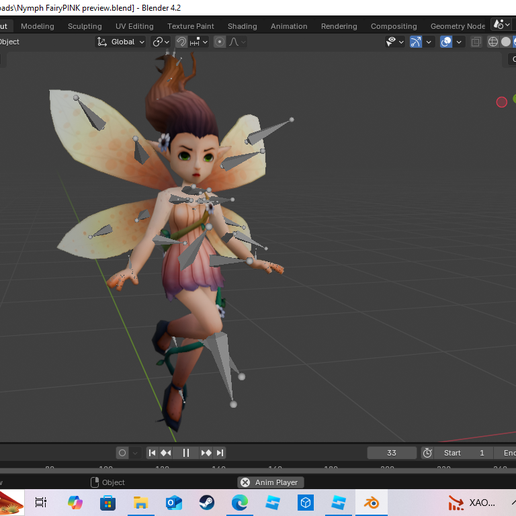Click the Start frame field
This screenshot has width=516, height=516.
(464, 453)
